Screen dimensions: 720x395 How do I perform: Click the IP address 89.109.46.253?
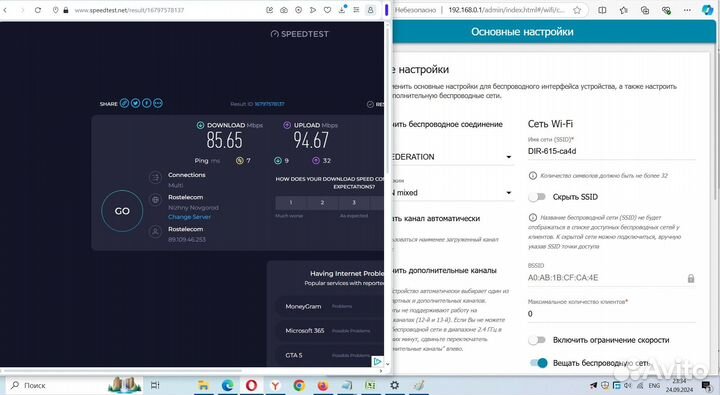click(x=187, y=239)
